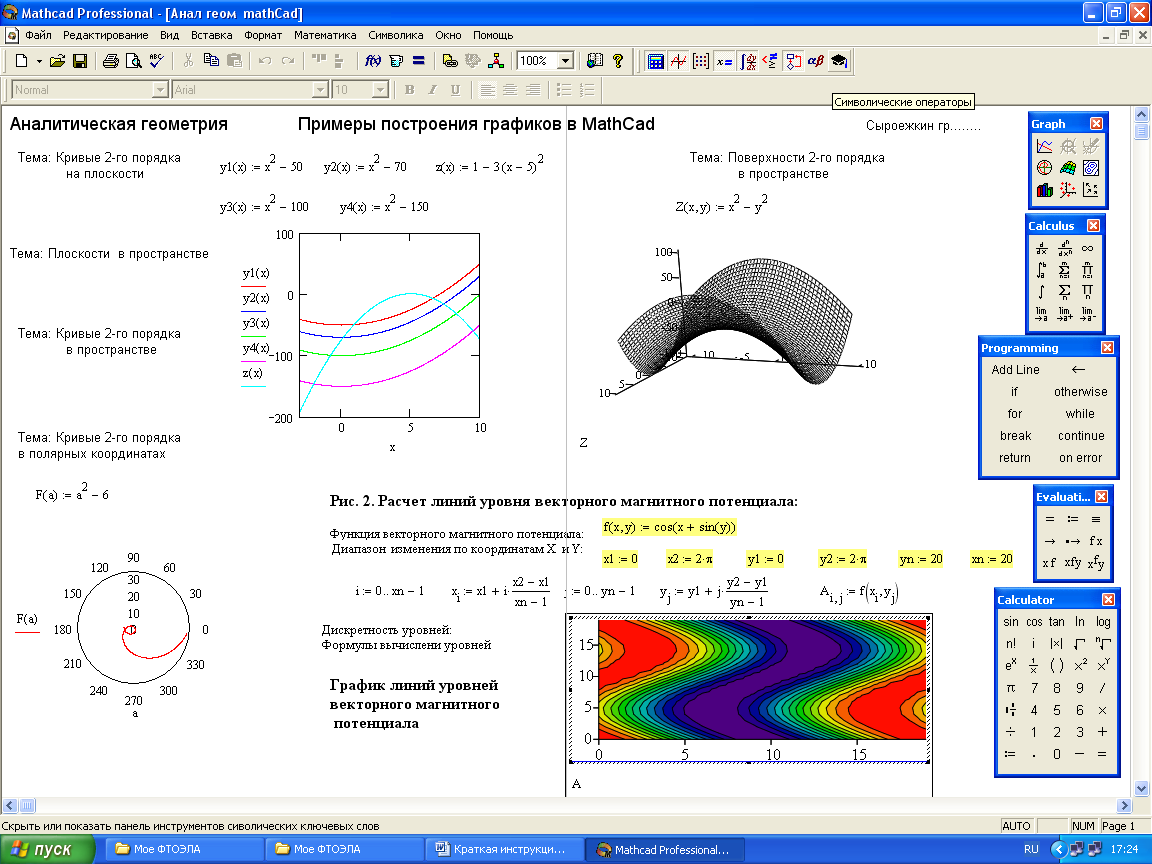Click the π key on Calculator palette
Image resolution: width=1152 pixels, height=864 pixels.
click(1011, 688)
